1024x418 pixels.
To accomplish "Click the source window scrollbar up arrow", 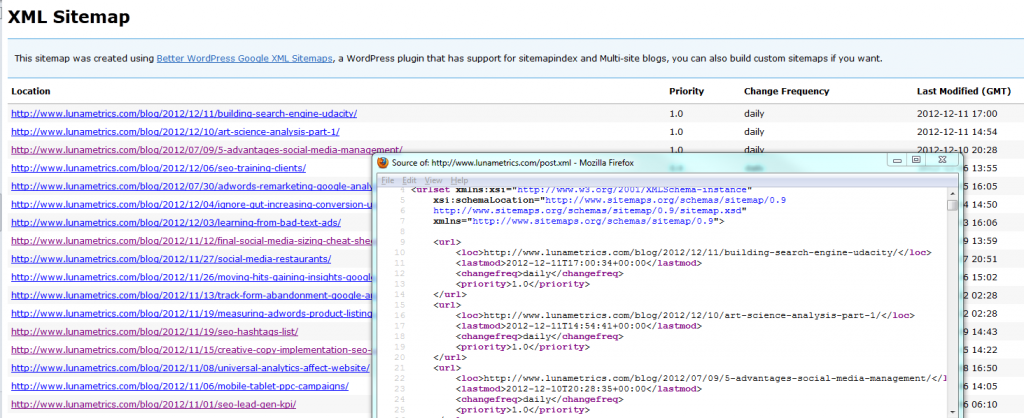I will point(953,194).
